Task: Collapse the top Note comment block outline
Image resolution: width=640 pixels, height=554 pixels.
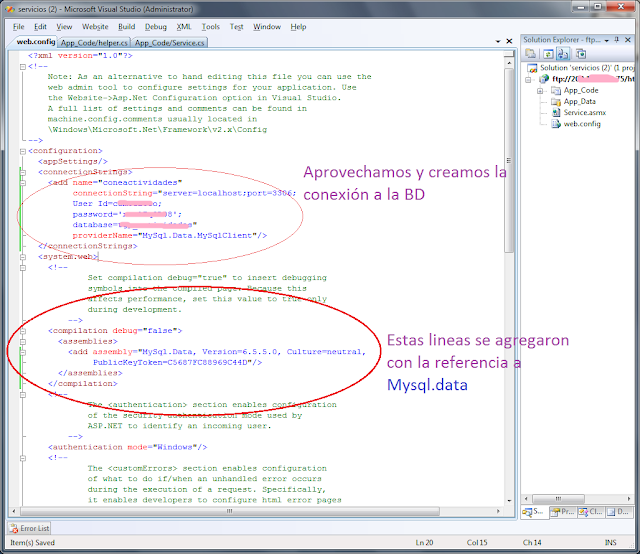Action: 23,67
